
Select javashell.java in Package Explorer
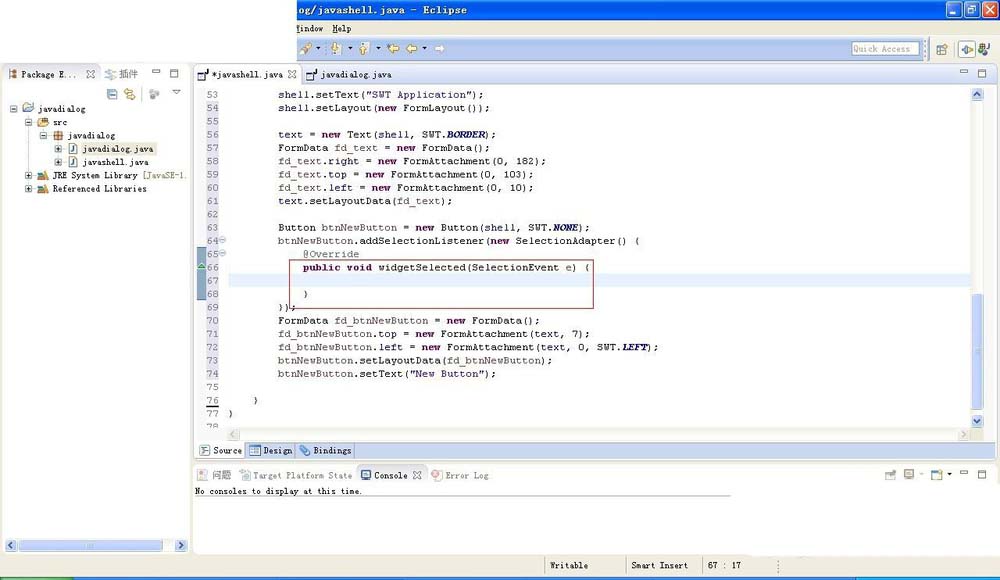pyautogui.click(x=115, y=162)
